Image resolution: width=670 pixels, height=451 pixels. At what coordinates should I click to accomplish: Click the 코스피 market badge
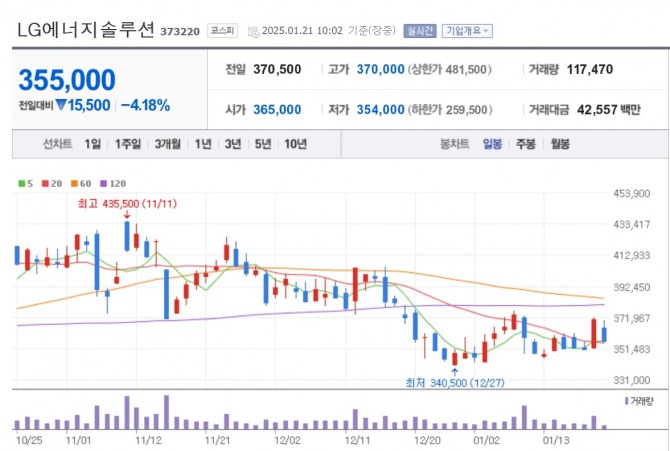[x=221, y=31]
